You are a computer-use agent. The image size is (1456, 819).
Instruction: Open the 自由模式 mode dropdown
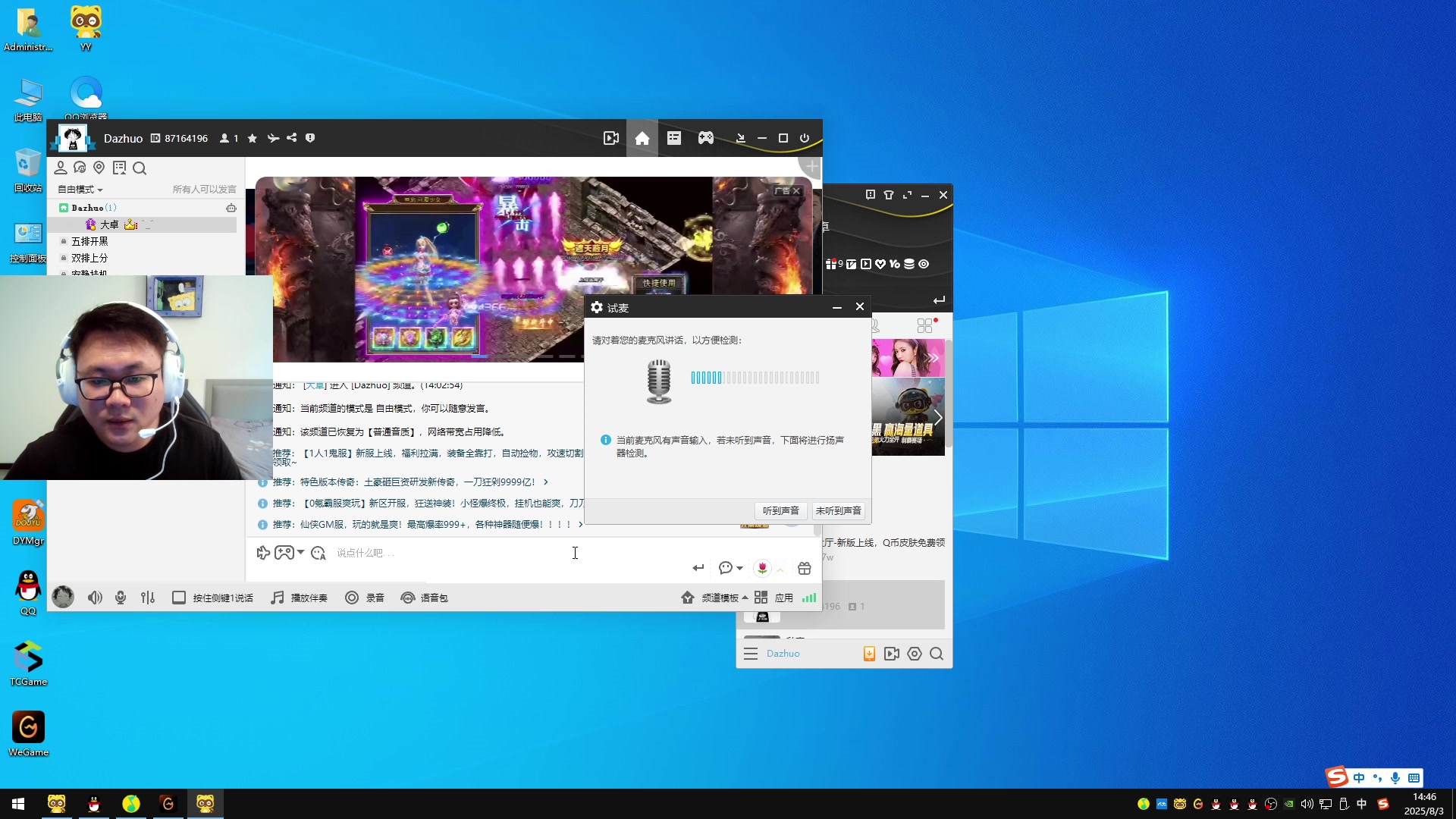[x=80, y=190]
